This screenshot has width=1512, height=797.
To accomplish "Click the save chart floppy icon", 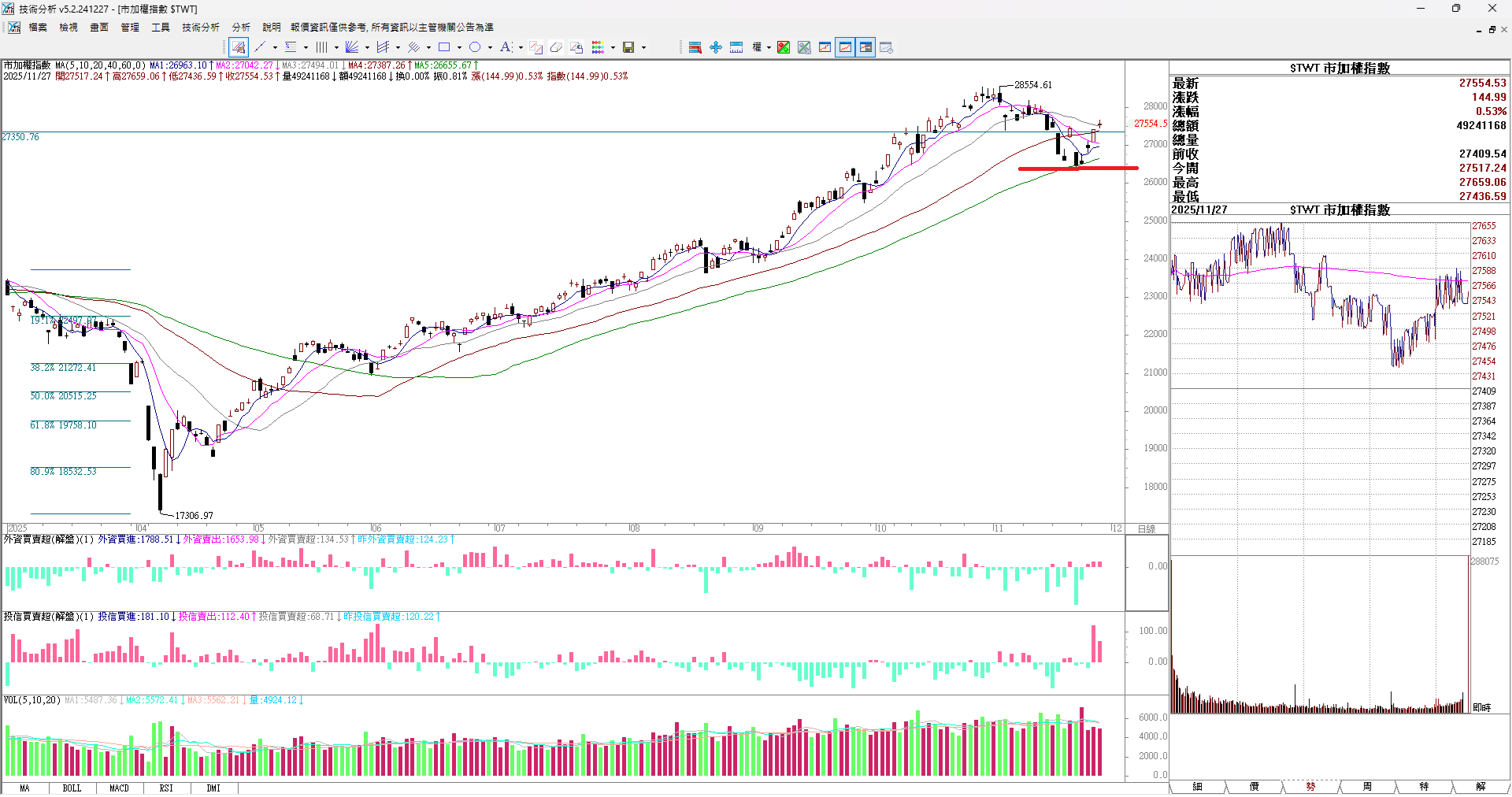I will click(628, 47).
